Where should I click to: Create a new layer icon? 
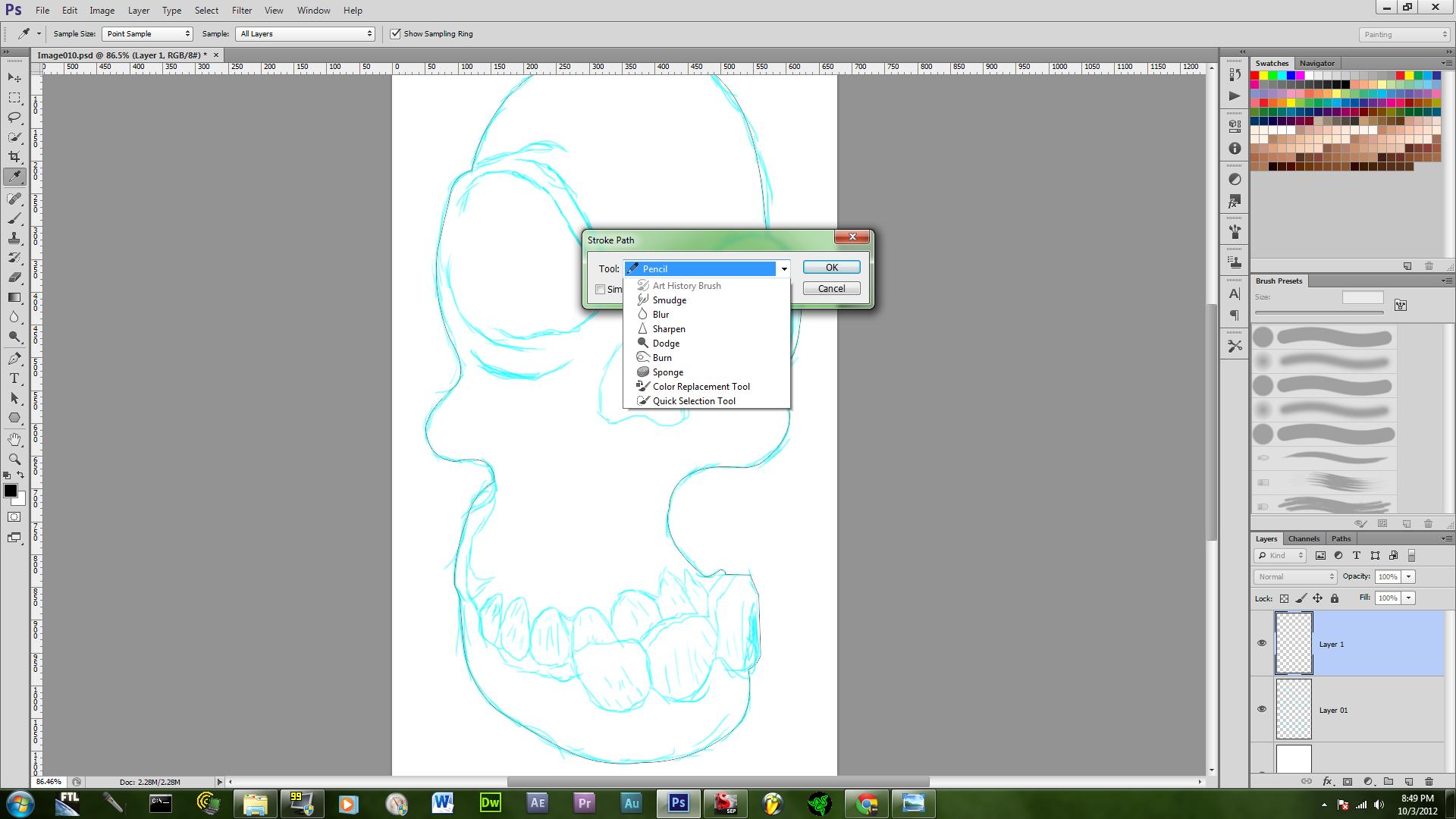point(1409,781)
